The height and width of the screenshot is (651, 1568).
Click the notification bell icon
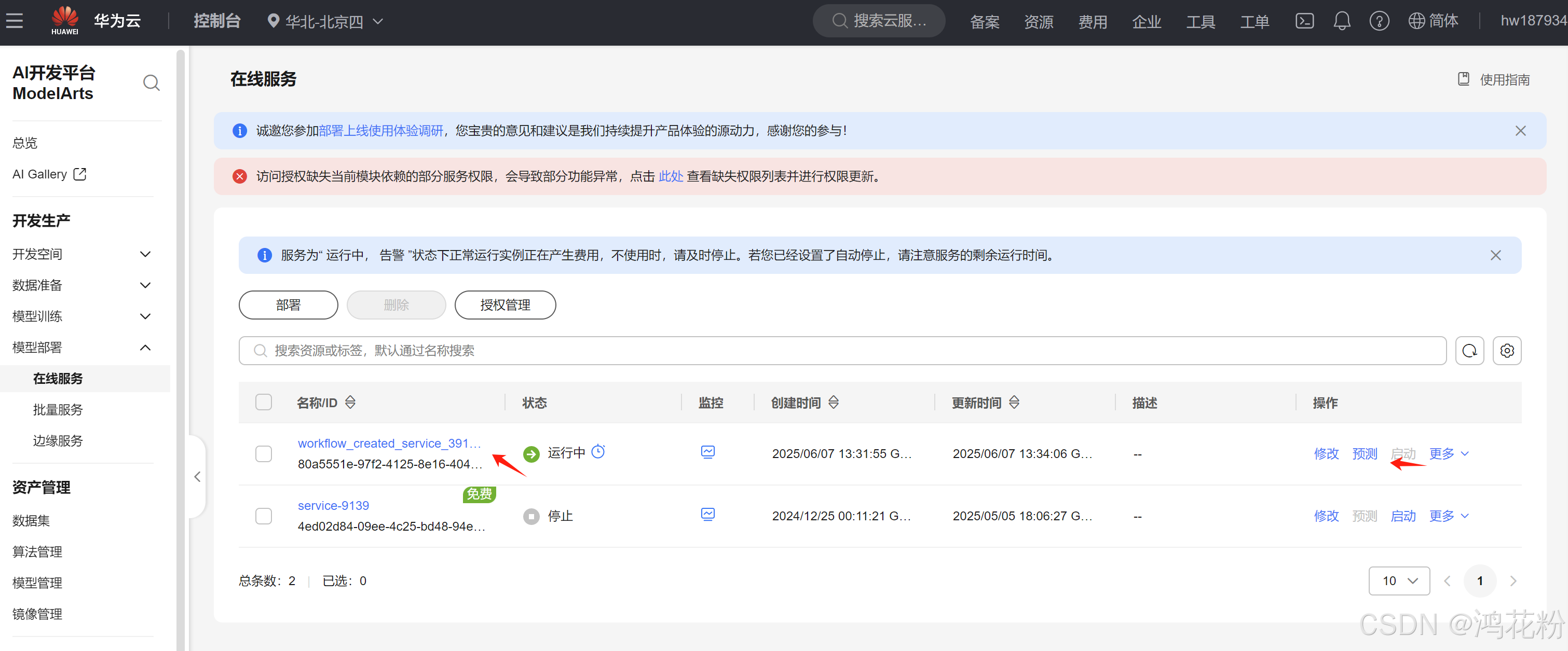(x=1342, y=21)
